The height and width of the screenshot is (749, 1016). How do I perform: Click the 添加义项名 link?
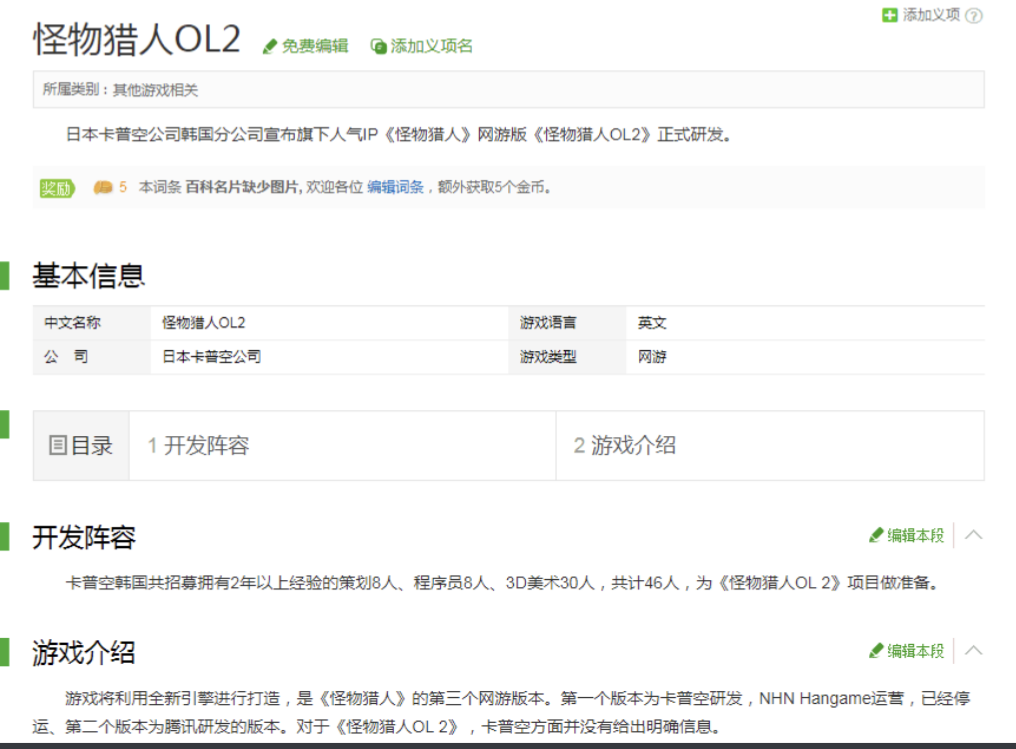[422, 46]
